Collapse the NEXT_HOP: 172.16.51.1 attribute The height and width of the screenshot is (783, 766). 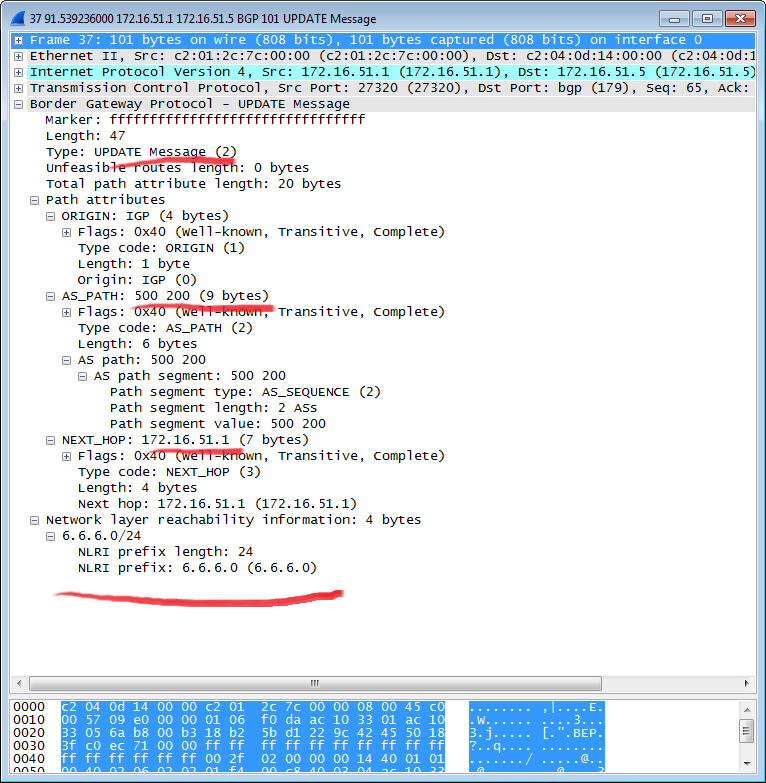point(51,440)
